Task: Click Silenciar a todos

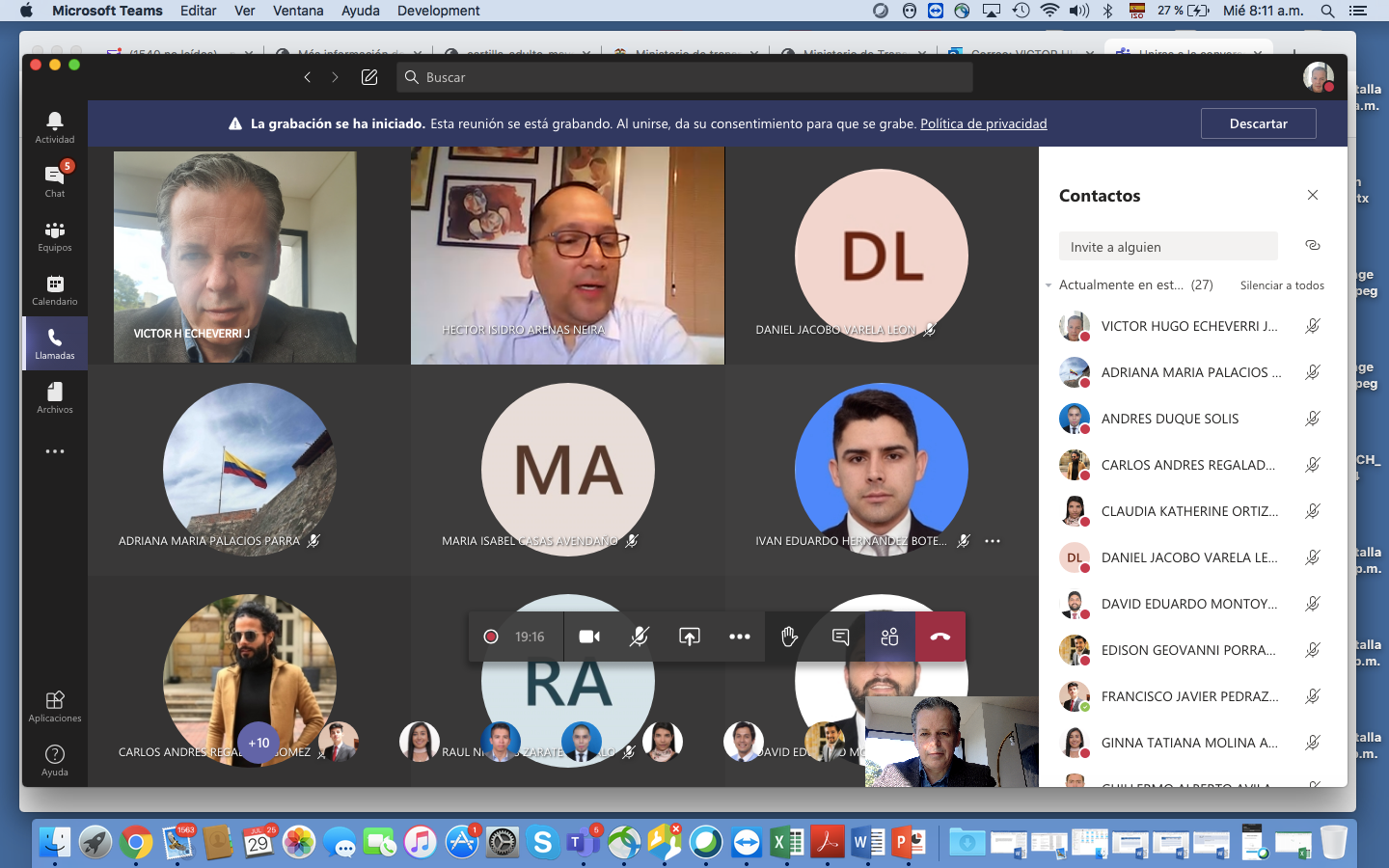Action: pyautogui.click(x=1282, y=285)
